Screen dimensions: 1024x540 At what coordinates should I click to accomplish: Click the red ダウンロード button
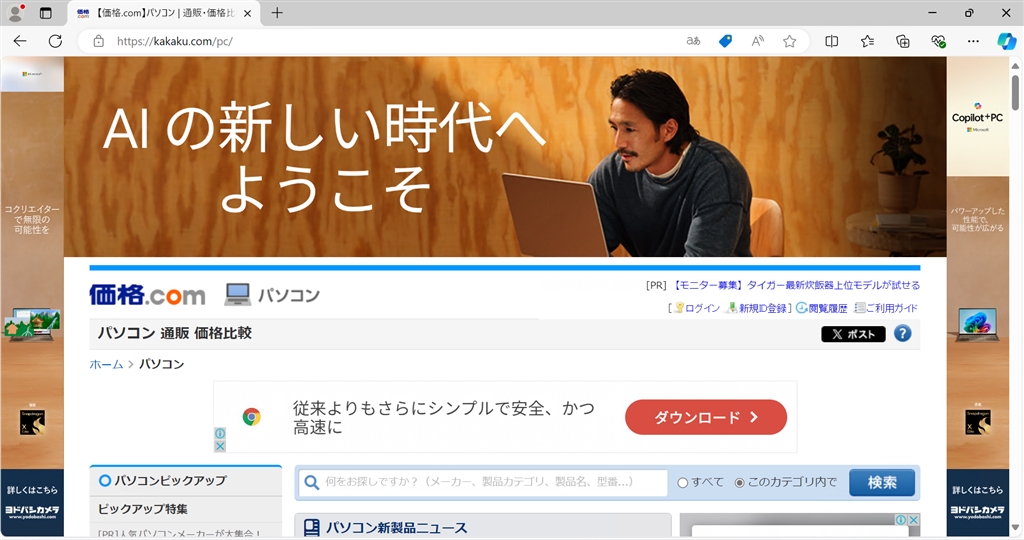(x=706, y=417)
